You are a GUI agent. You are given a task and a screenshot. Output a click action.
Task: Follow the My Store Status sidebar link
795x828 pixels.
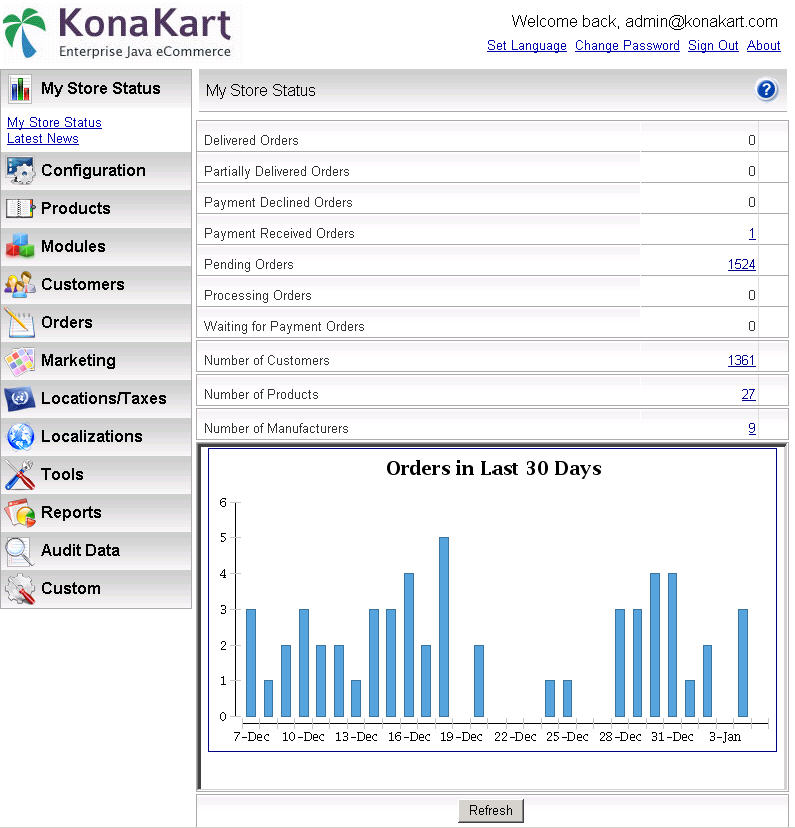pos(54,123)
